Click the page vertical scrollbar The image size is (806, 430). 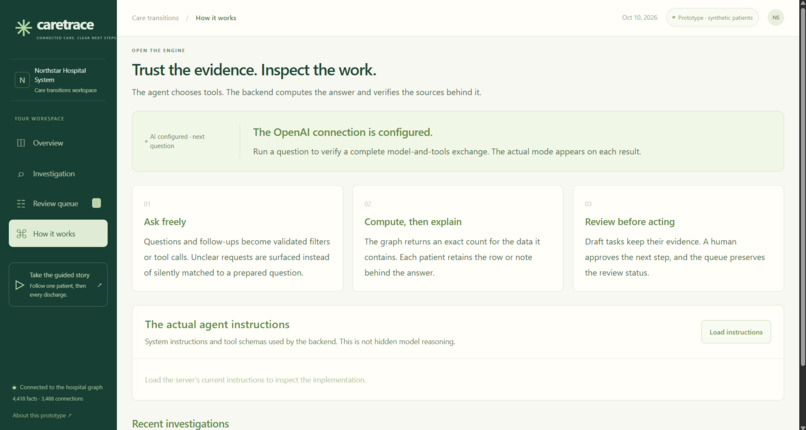(x=802, y=185)
